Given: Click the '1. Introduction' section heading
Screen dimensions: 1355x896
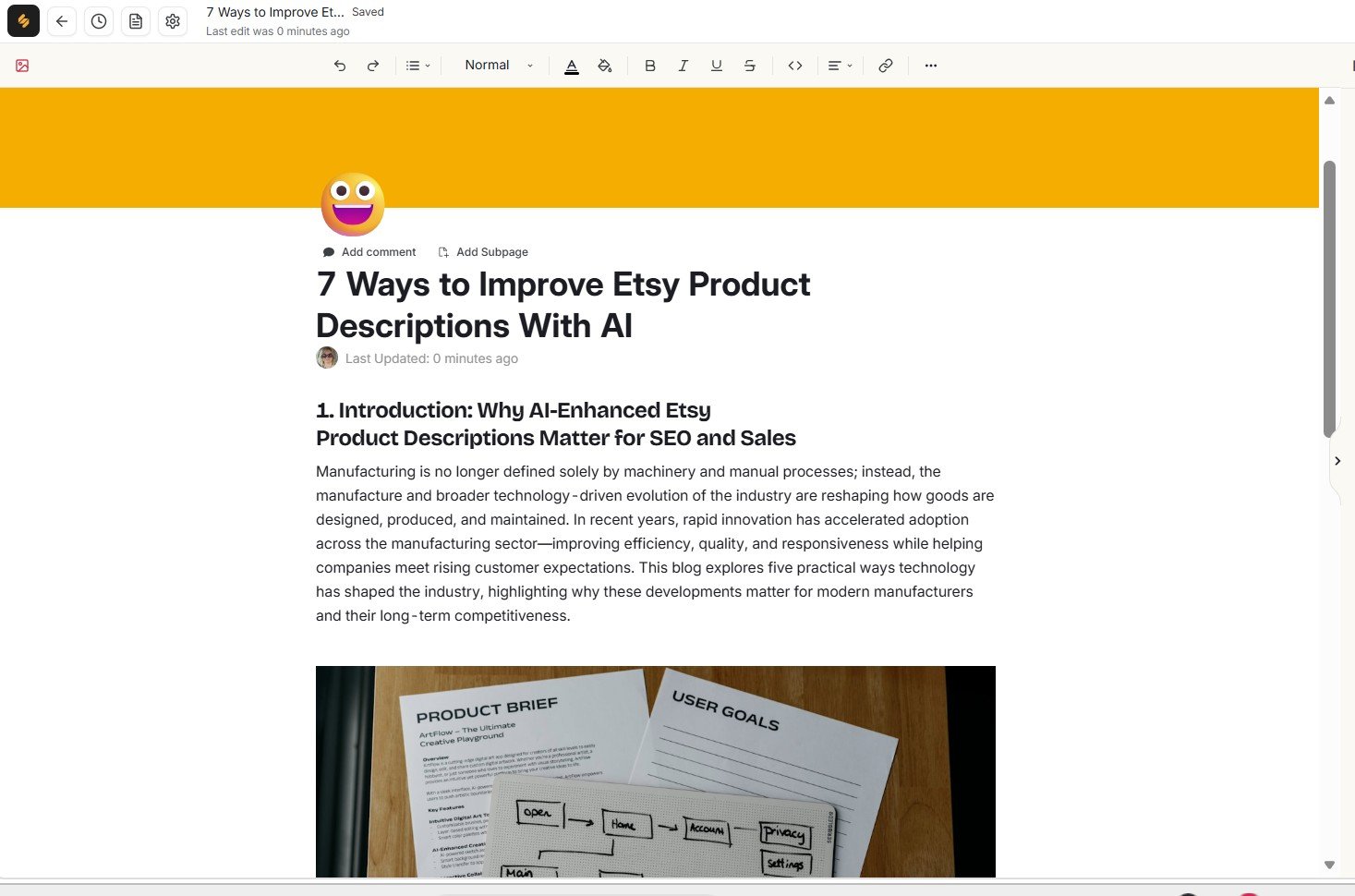Looking at the screenshot, I should click(556, 424).
